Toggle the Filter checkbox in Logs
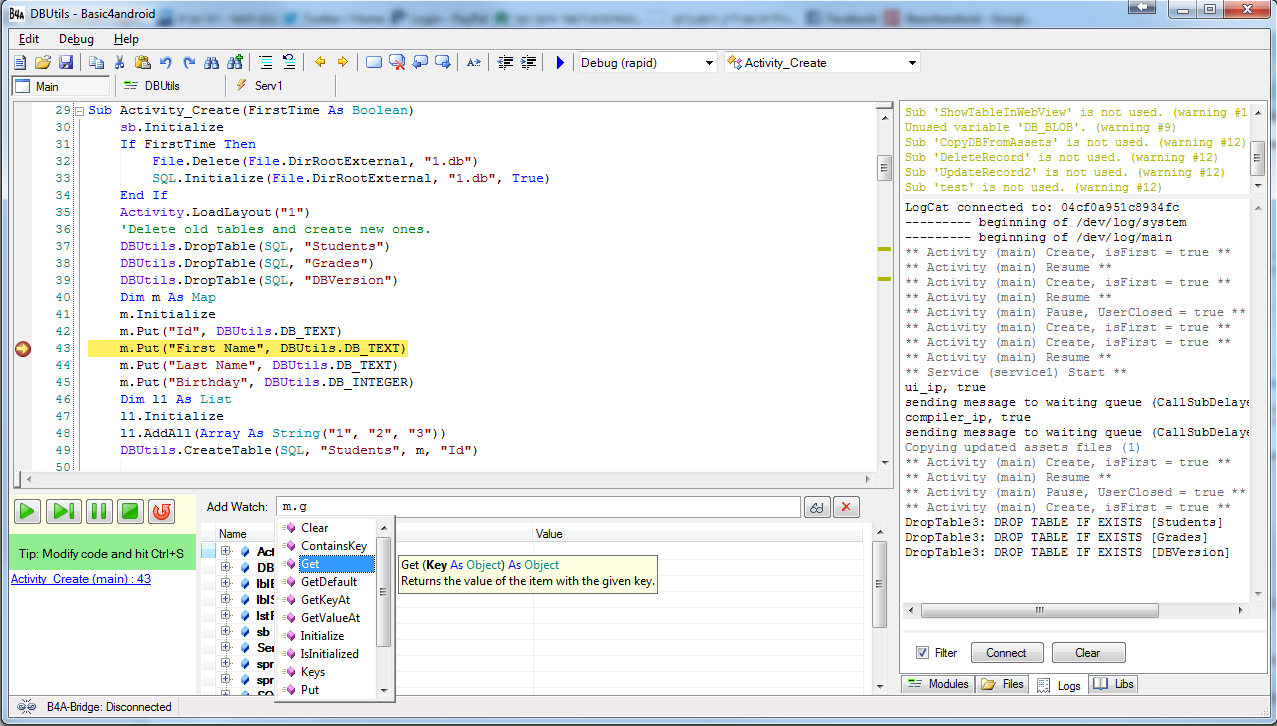The width and height of the screenshot is (1277, 726). pyautogui.click(x=922, y=653)
